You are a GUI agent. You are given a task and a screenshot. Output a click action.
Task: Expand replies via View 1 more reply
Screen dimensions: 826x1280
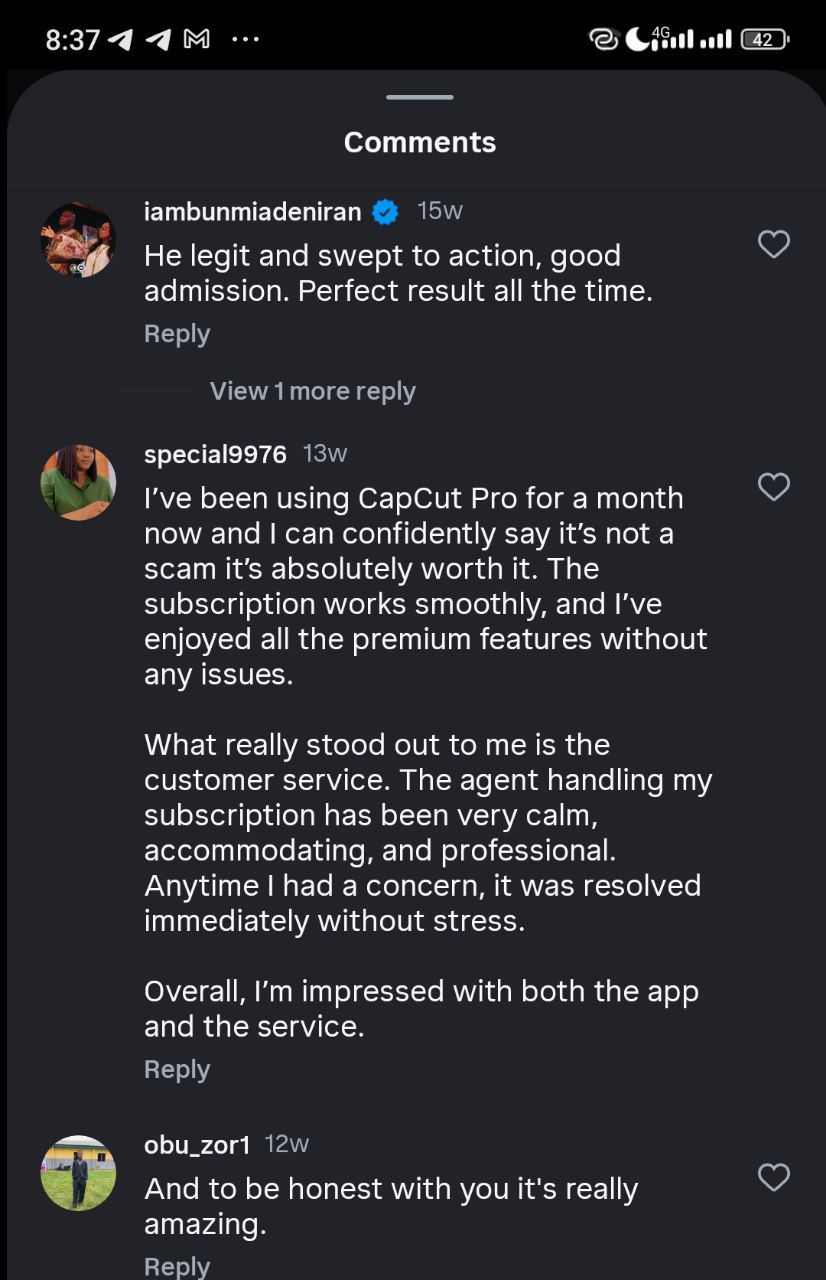(x=312, y=390)
